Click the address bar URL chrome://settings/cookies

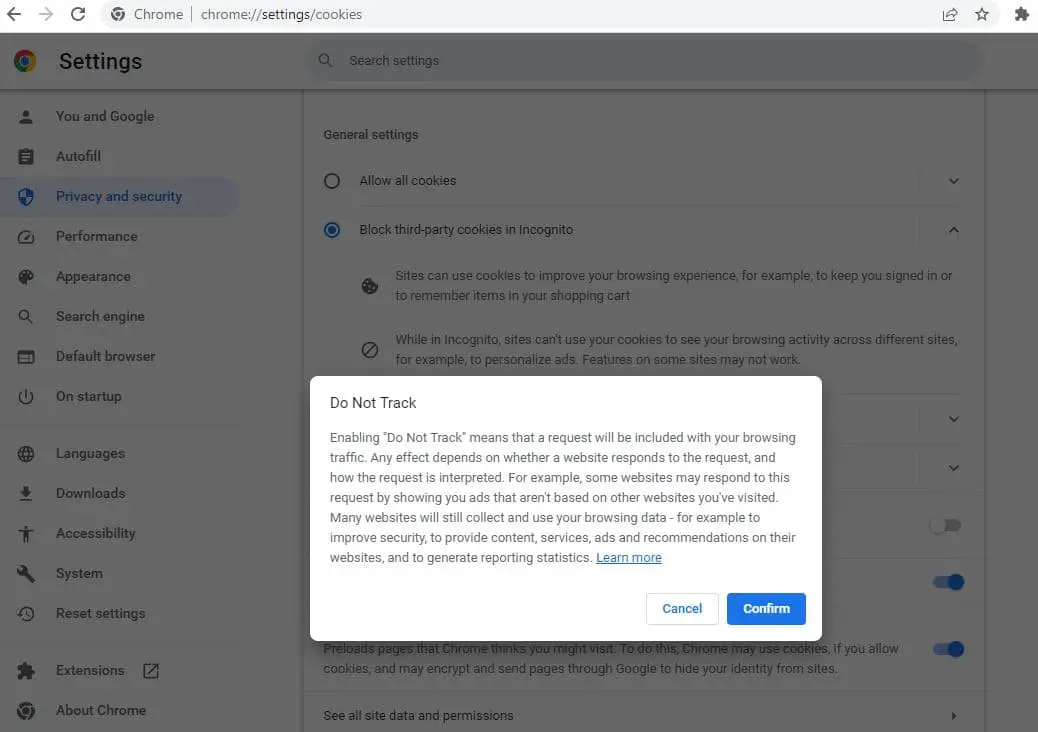click(x=281, y=14)
